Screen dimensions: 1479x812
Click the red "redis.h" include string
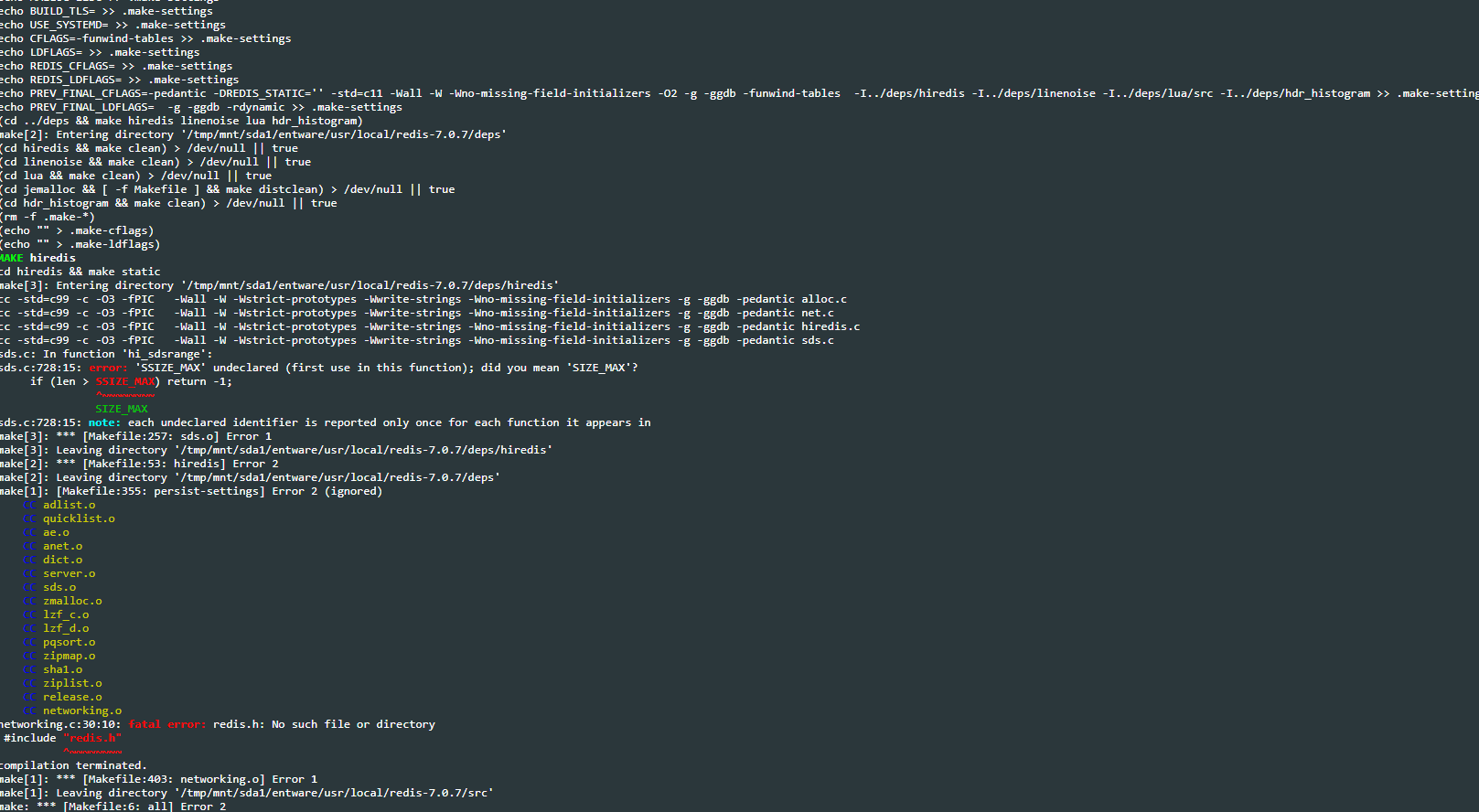click(91, 738)
